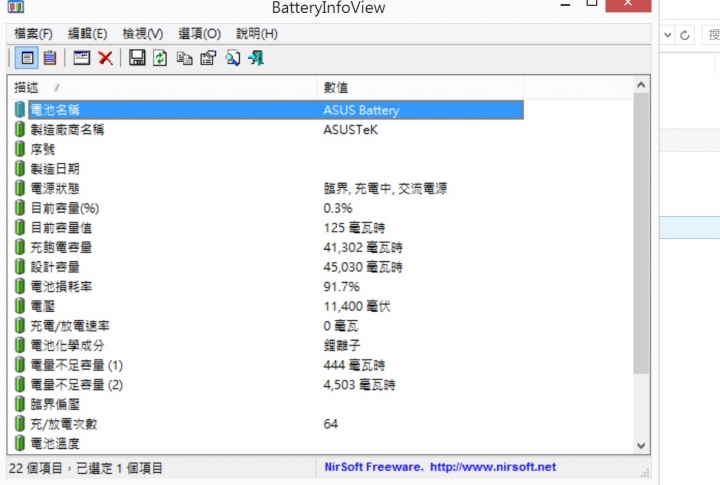Select the 電池溫度 row
This screenshot has height=485, width=720.
(x=269, y=444)
